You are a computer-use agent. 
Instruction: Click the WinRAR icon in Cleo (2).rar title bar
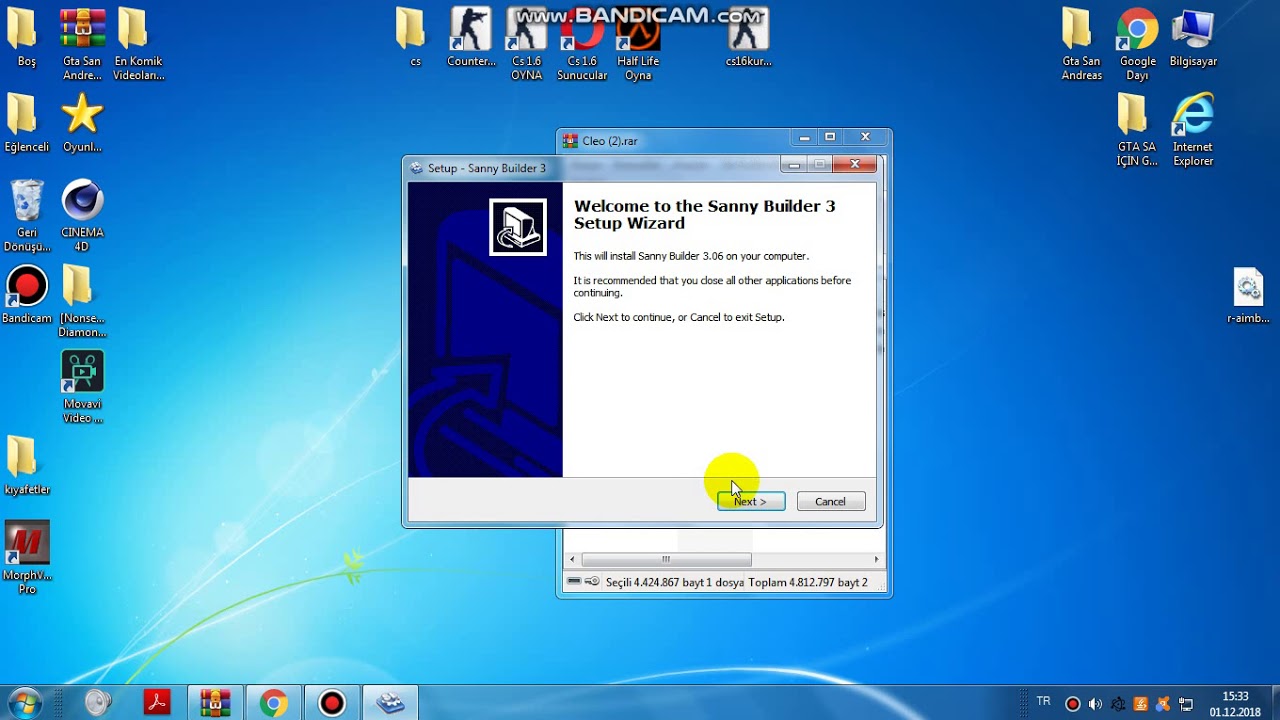coord(570,141)
